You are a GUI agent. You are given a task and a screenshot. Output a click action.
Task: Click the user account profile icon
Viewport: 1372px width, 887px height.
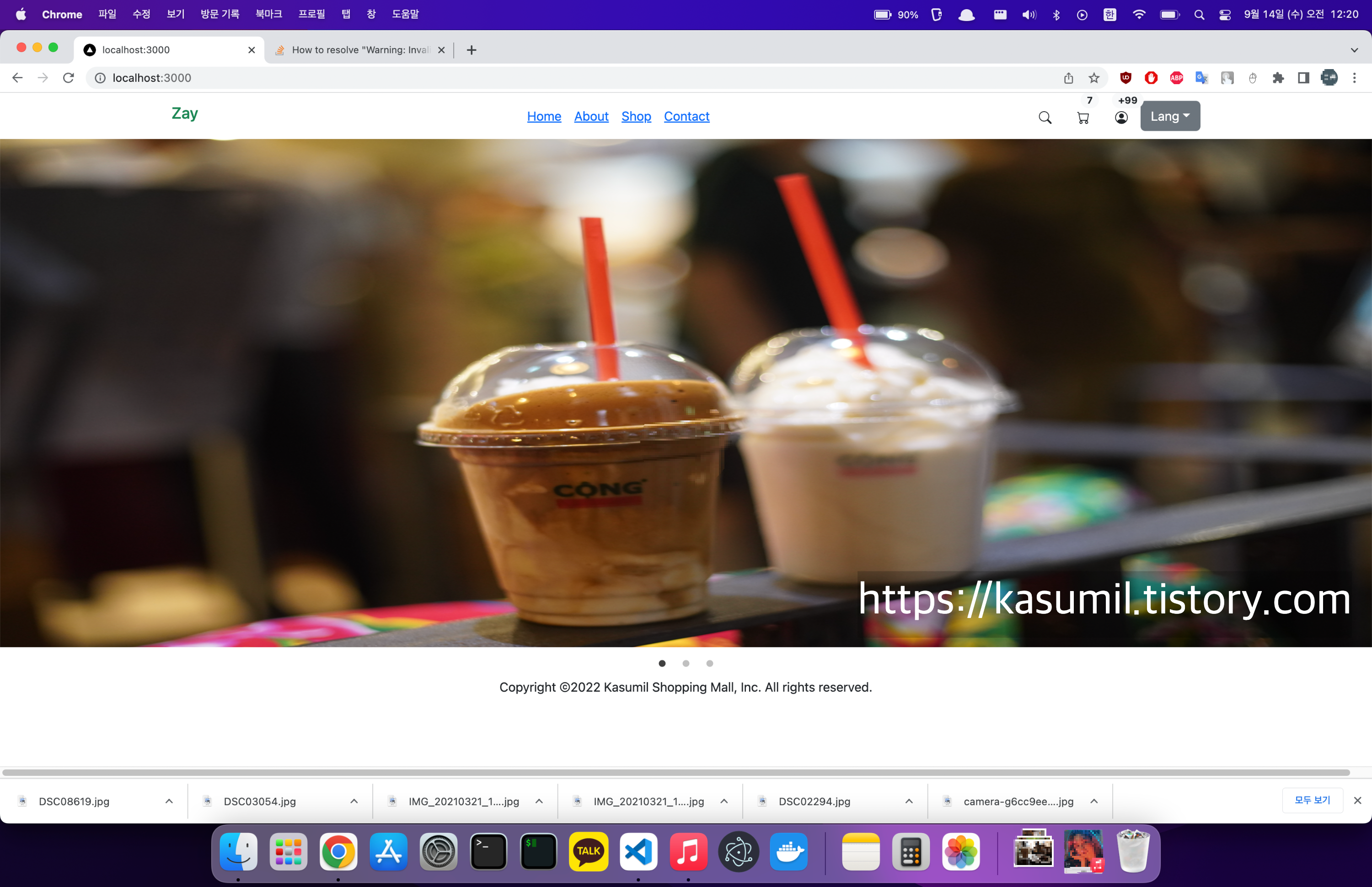pos(1120,118)
